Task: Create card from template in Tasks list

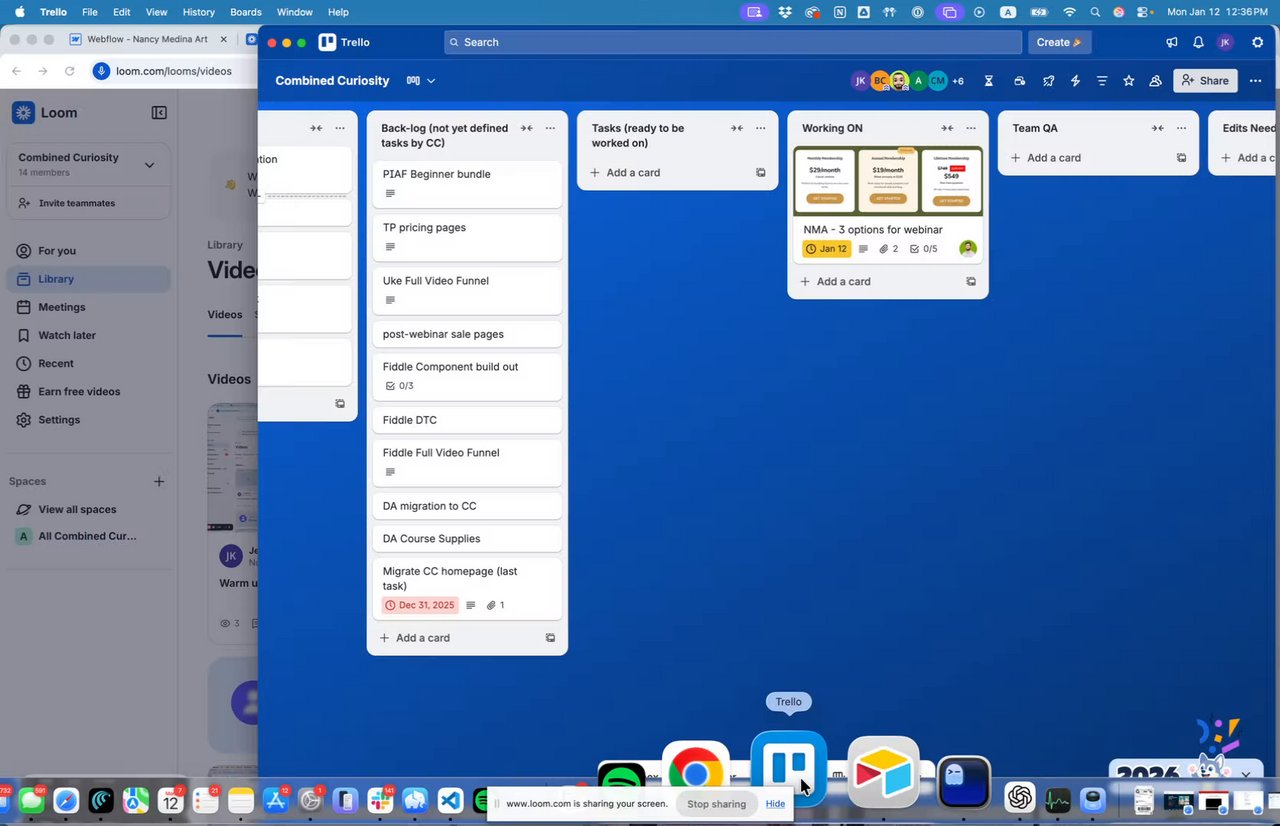Action: [761, 173]
